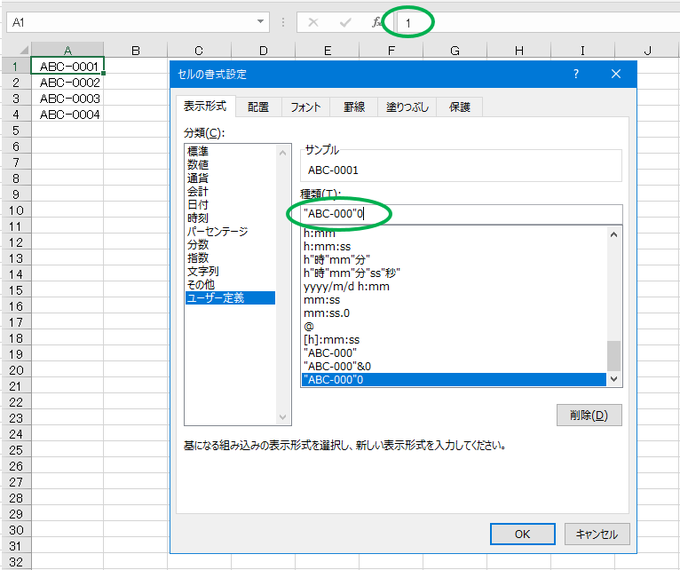
Task: Choose パーセンテージ in the category list
Action: [230, 231]
